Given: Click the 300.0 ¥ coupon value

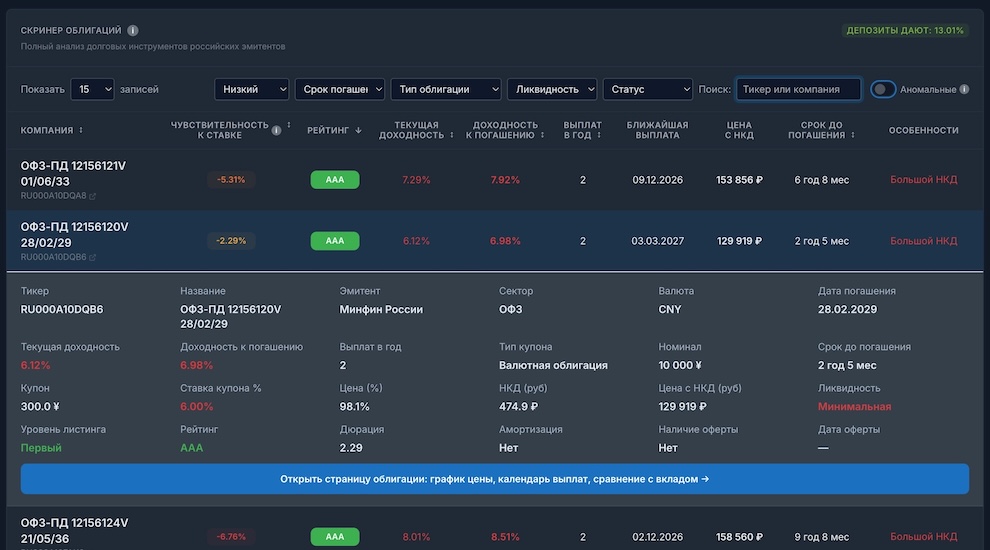Looking at the screenshot, I should (40, 407).
